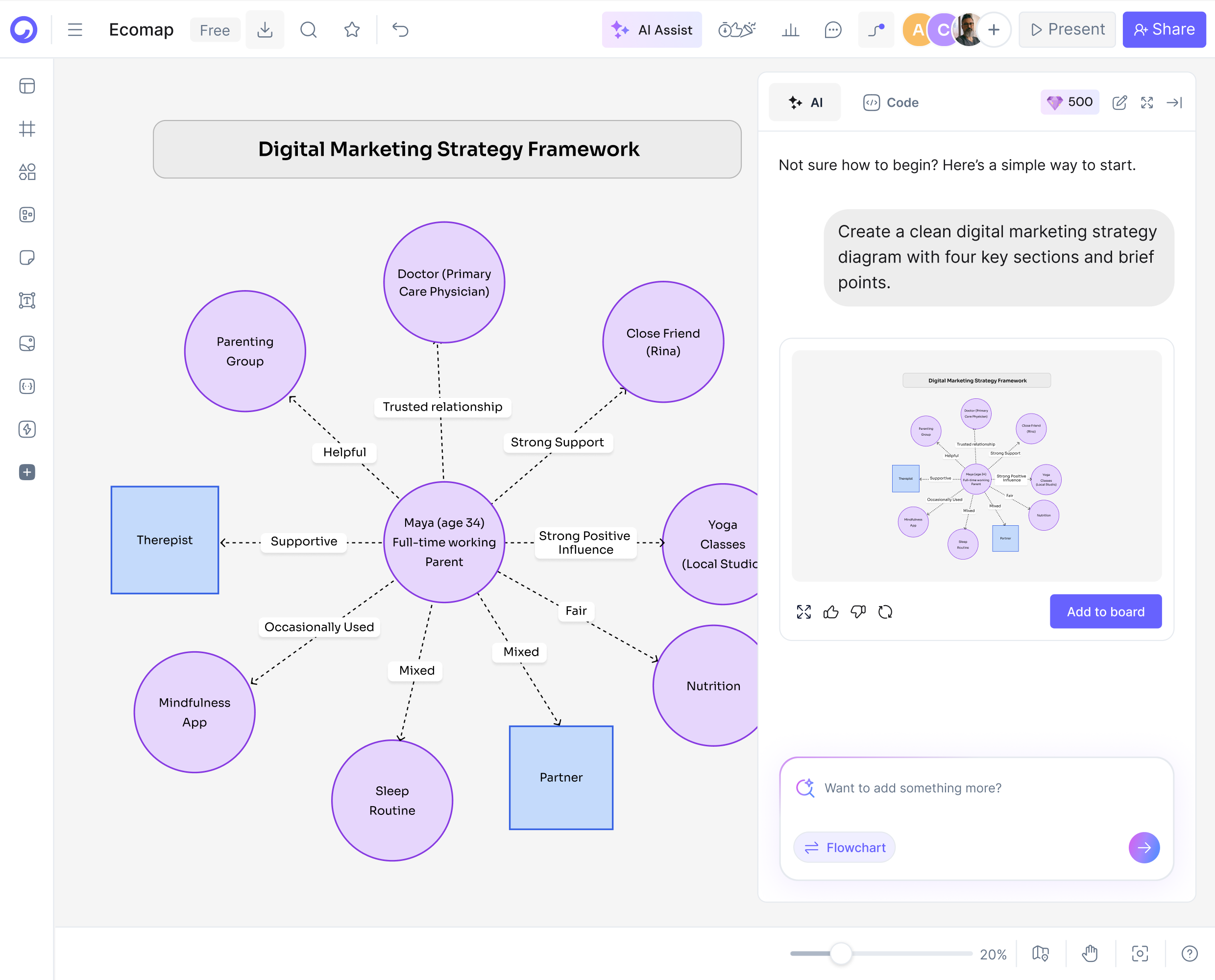Click the Ecomap board title
This screenshot has width=1215, height=980.
click(141, 29)
